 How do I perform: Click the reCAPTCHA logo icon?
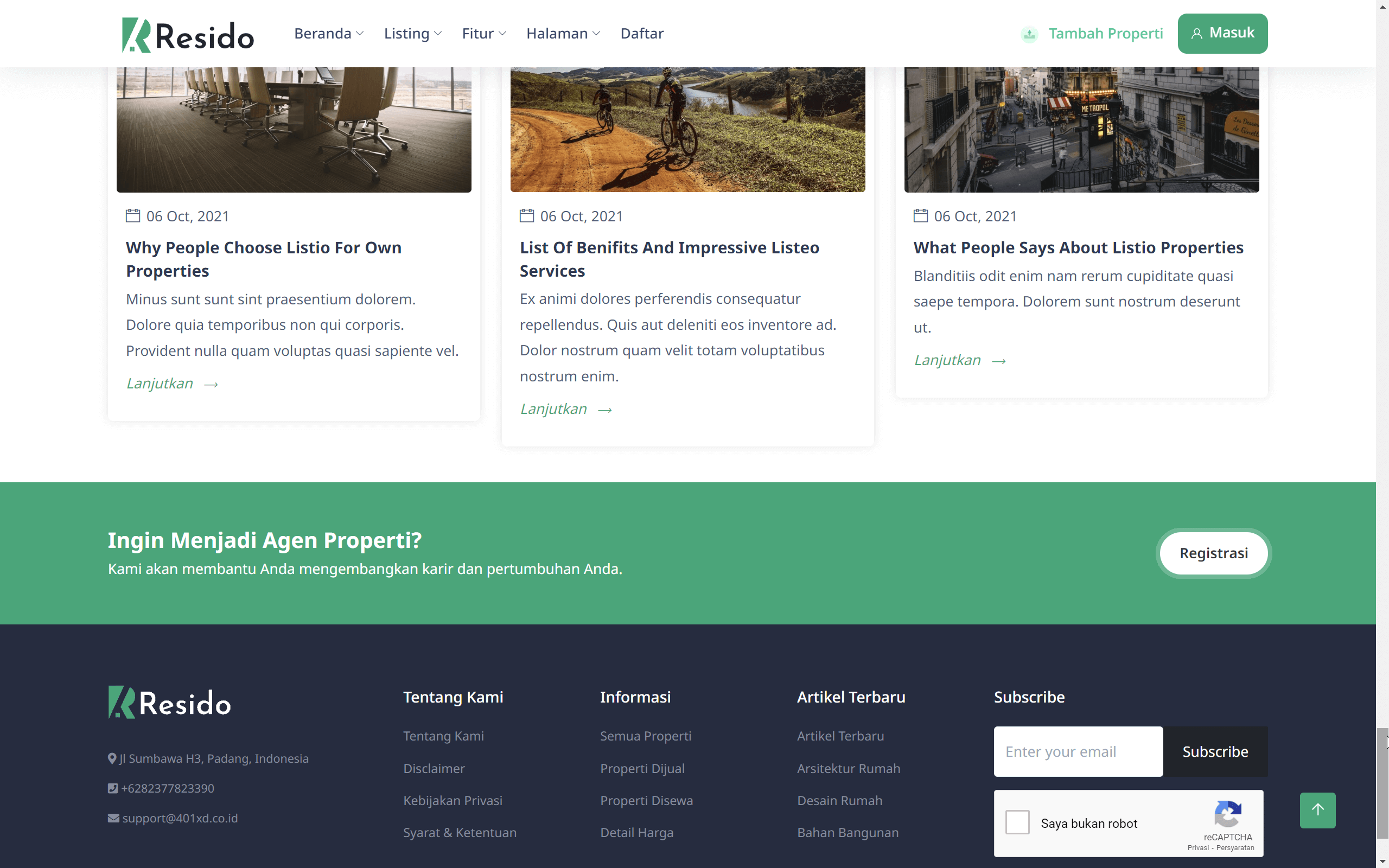(x=1228, y=814)
